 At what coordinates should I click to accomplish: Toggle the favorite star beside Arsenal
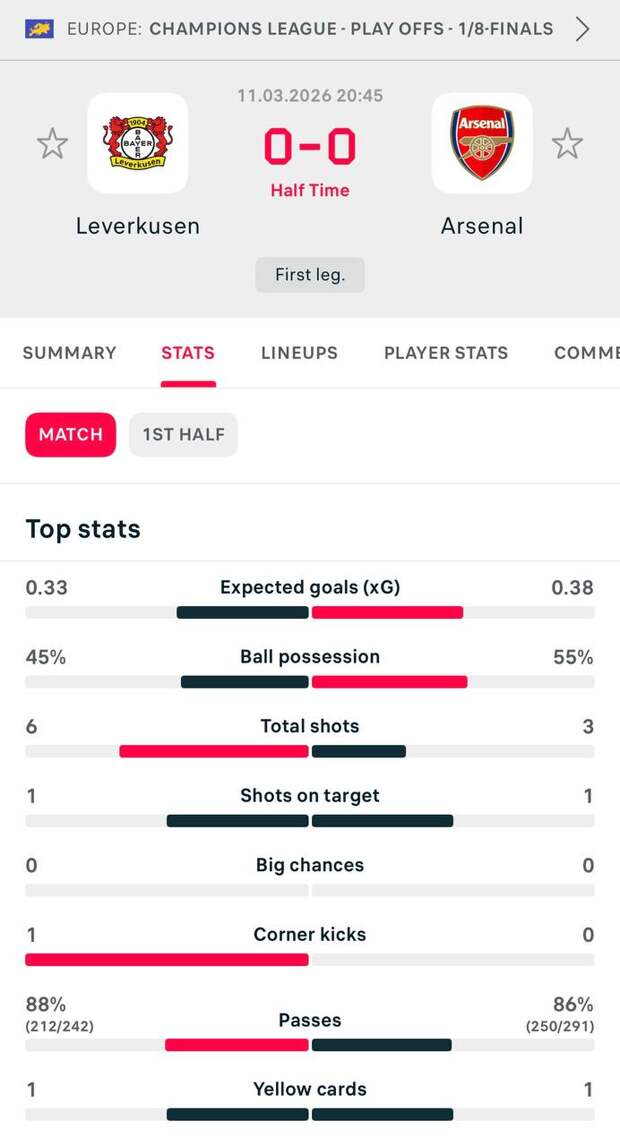click(x=567, y=144)
